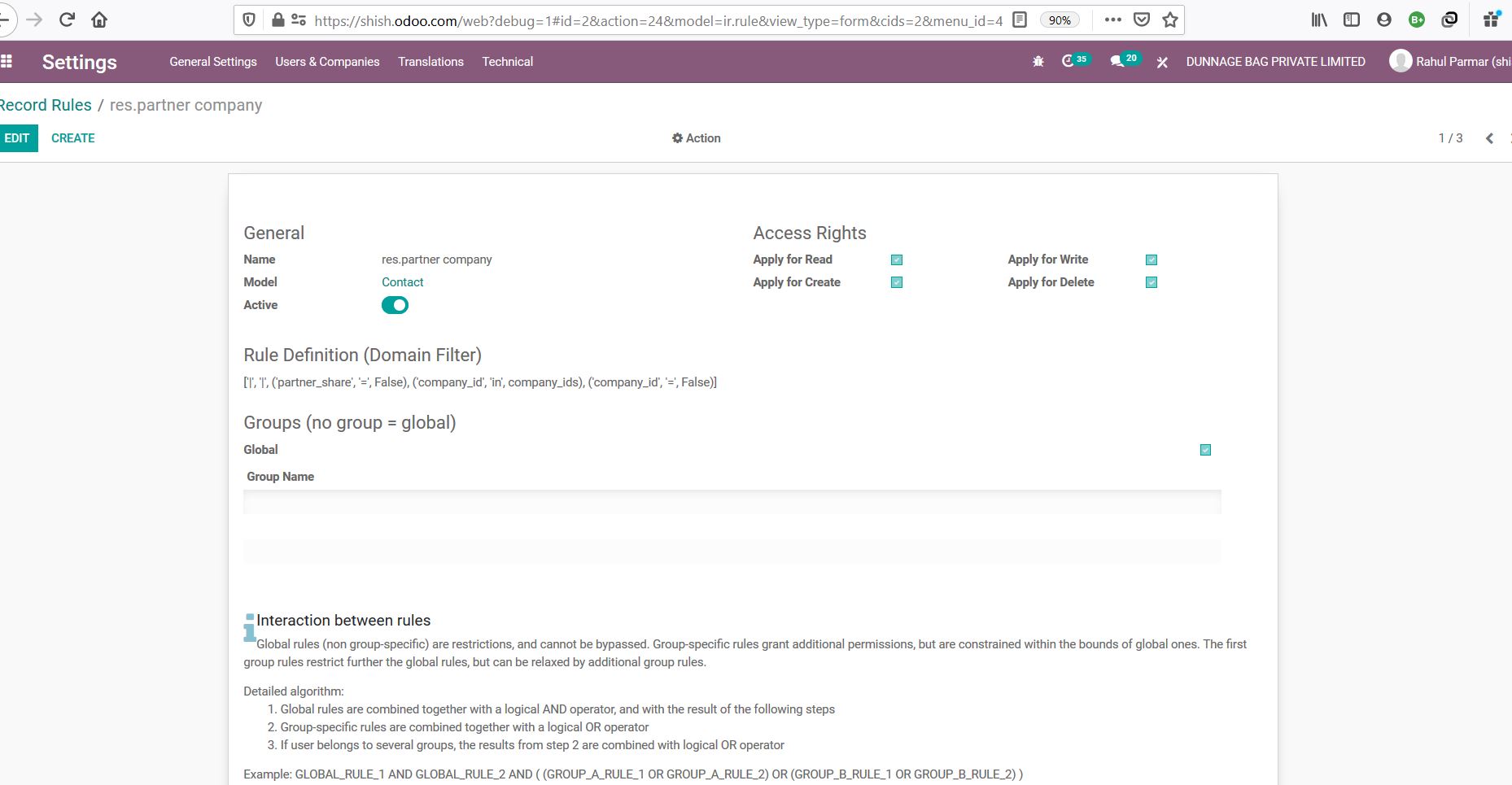Open DUNNAGE BAG PRIVATE LIMITED company switcher
The height and width of the screenshot is (785, 1512).
click(x=1275, y=62)
